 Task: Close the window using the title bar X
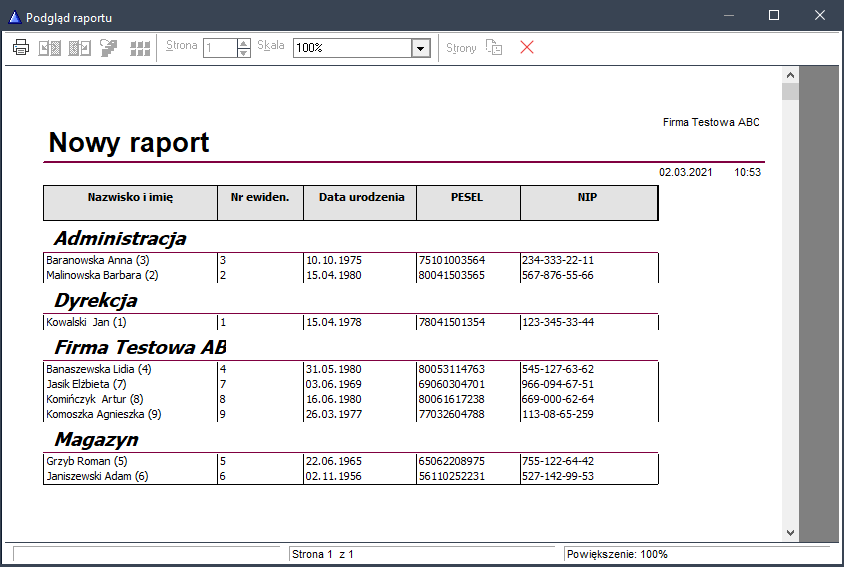[x=820, y=15]
